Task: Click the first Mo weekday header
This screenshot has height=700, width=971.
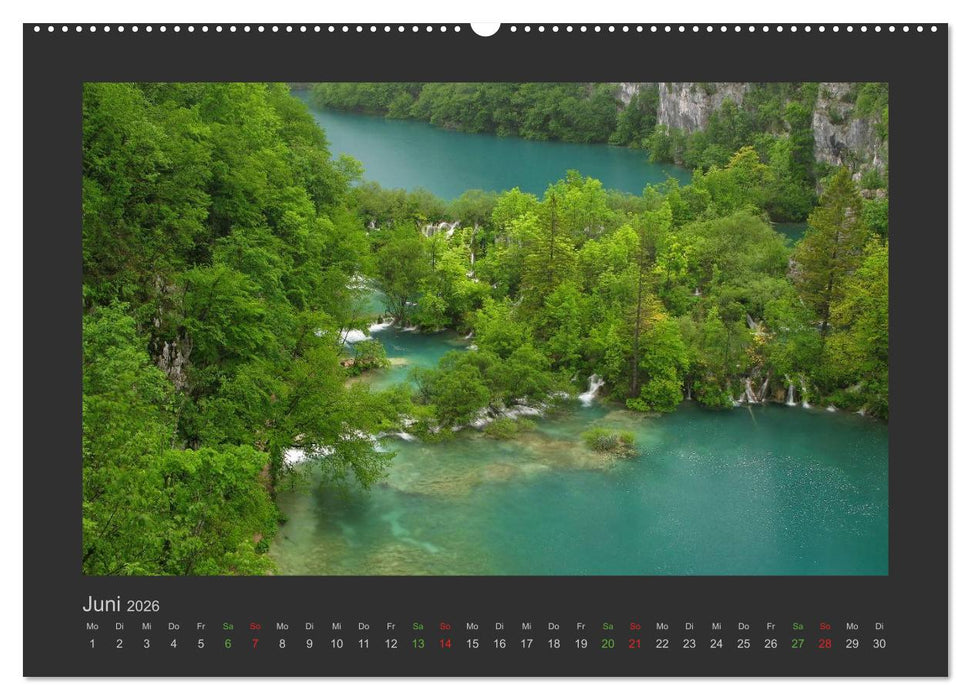Action: (90, 626)
